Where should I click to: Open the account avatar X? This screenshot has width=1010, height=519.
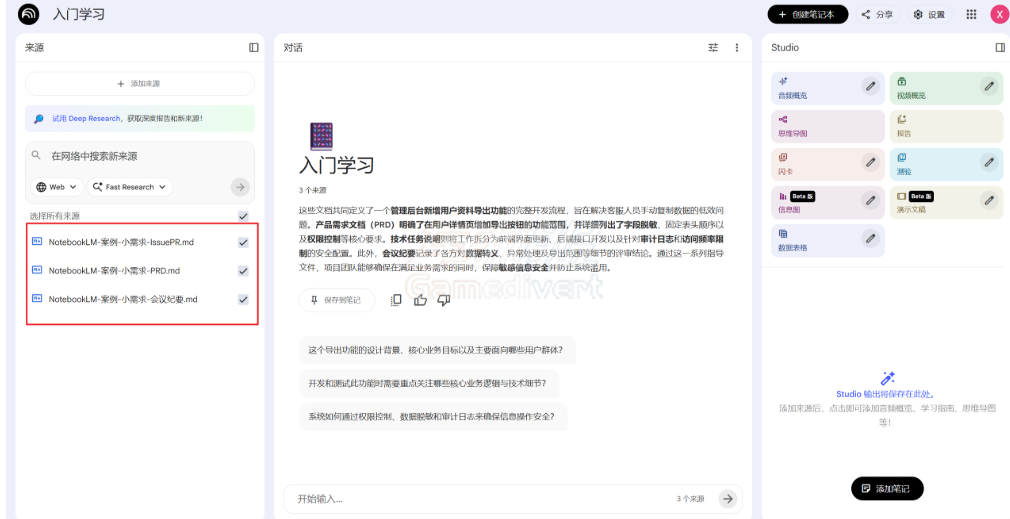(x=999, y=14)
